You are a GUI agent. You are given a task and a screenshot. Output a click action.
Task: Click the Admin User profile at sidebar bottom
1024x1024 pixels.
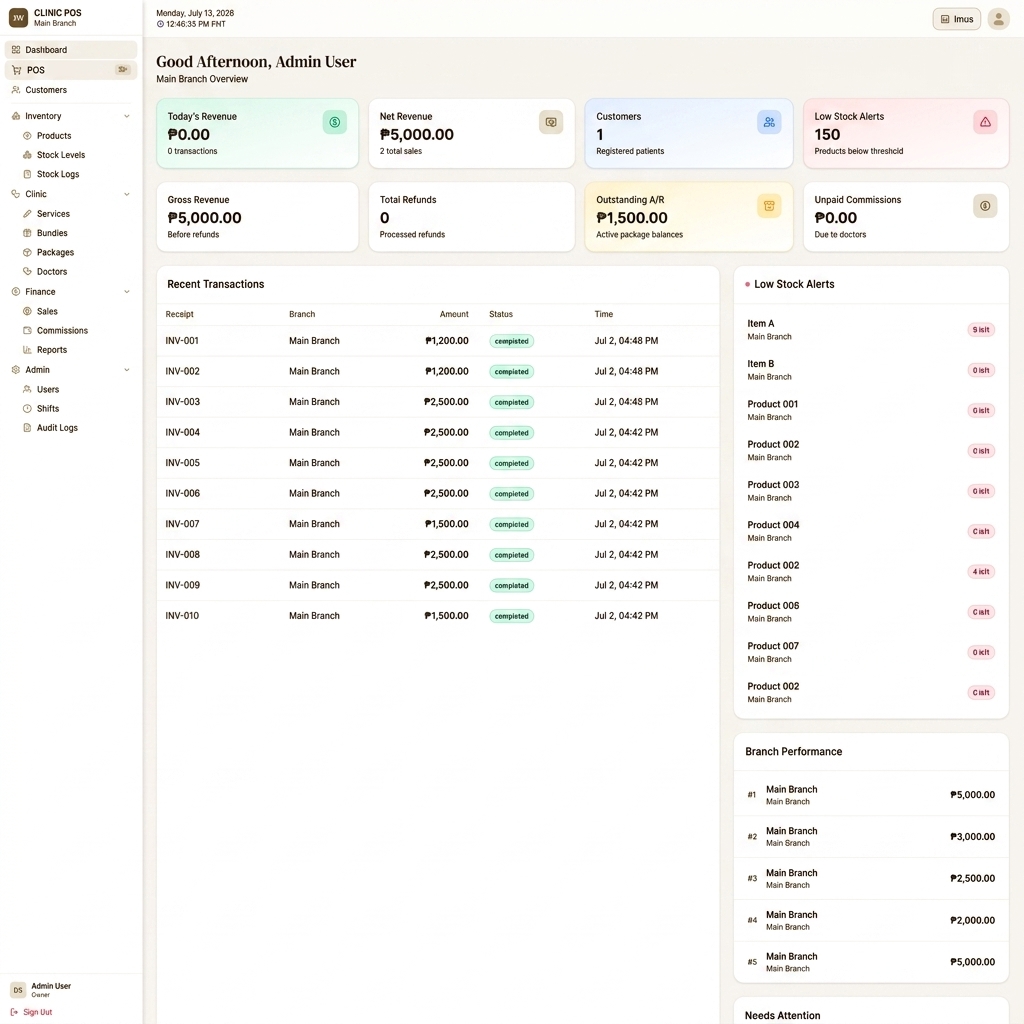(x=40, y=990)
